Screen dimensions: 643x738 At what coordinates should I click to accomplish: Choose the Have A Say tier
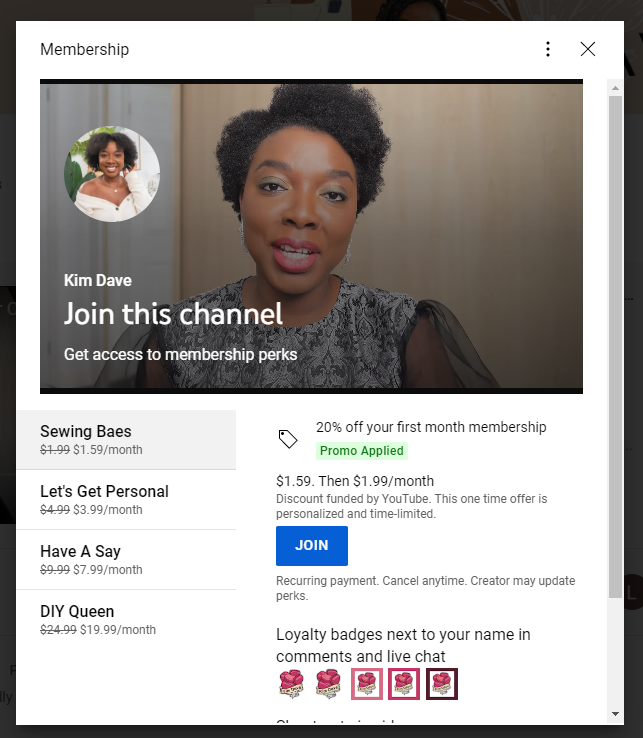[126, 560]
